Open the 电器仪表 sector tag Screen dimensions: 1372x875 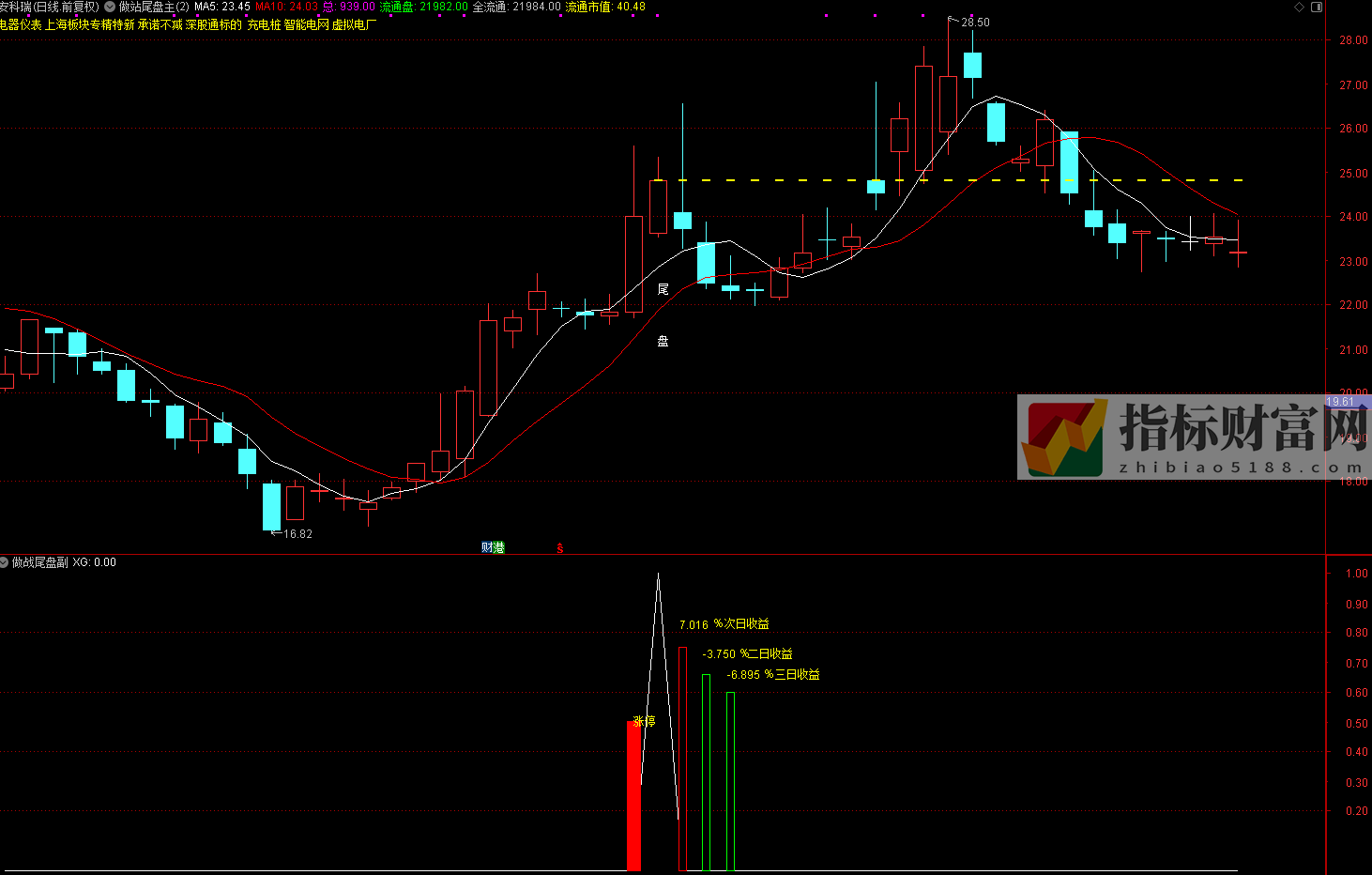pos(21,24)
